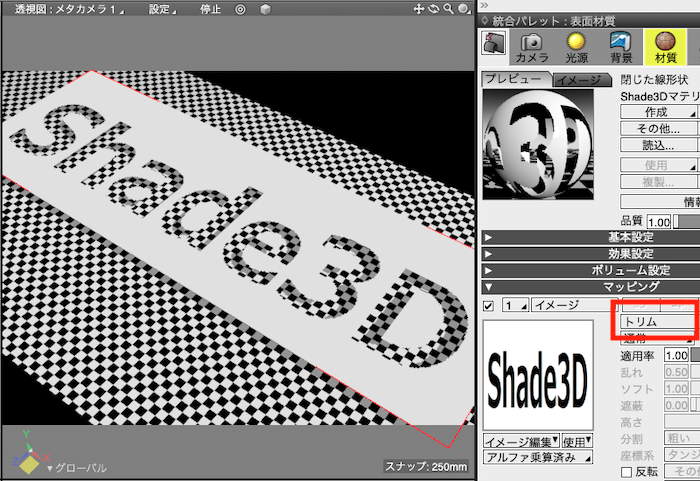Click the 適用率 slider
The image size is (700, 481).
click(x=695, y=356)
